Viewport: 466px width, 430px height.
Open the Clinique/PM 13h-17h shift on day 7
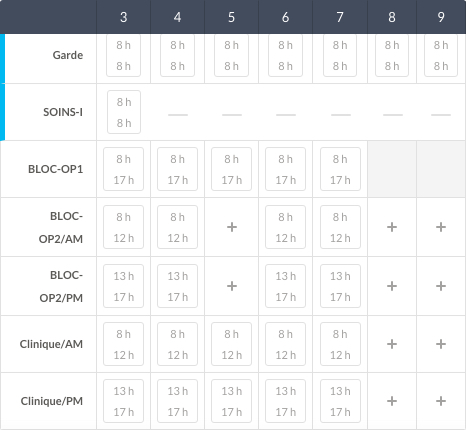pos(340,401)
